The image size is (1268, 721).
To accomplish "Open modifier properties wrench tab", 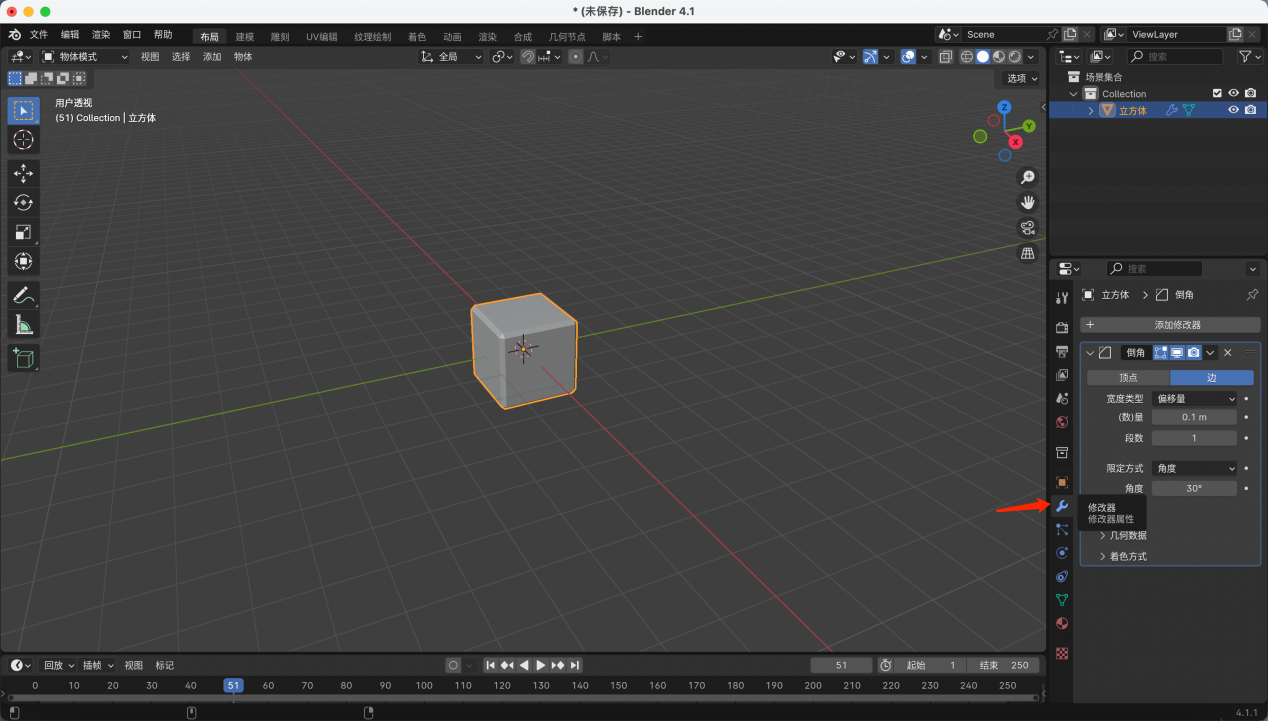I will [1062, 506].
